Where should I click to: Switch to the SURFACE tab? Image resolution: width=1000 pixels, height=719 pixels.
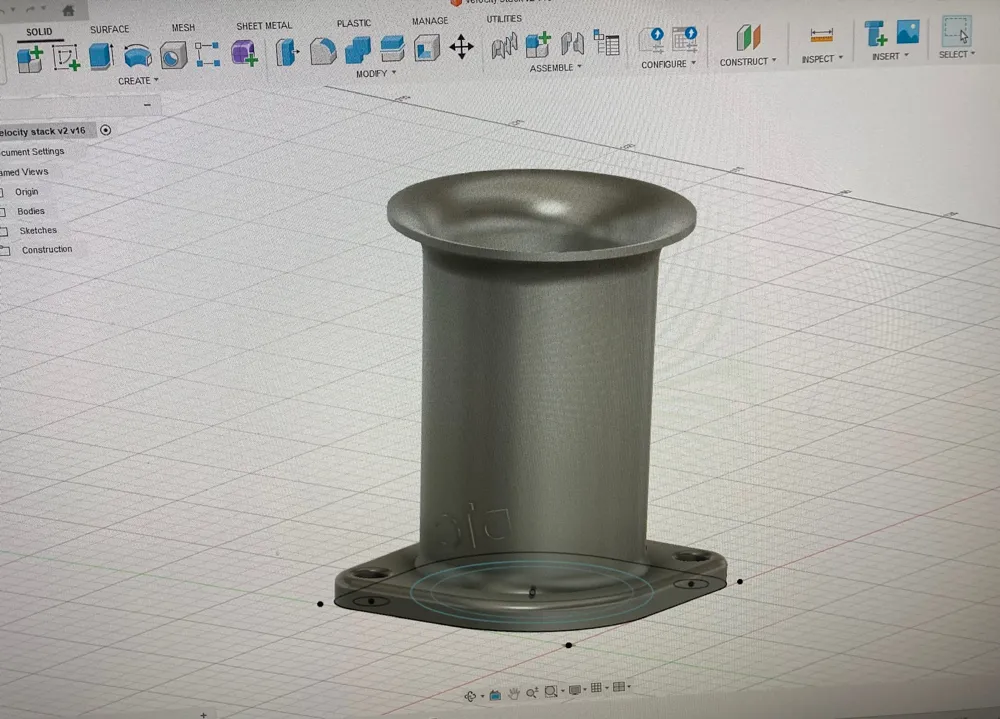tap(109, 29)
